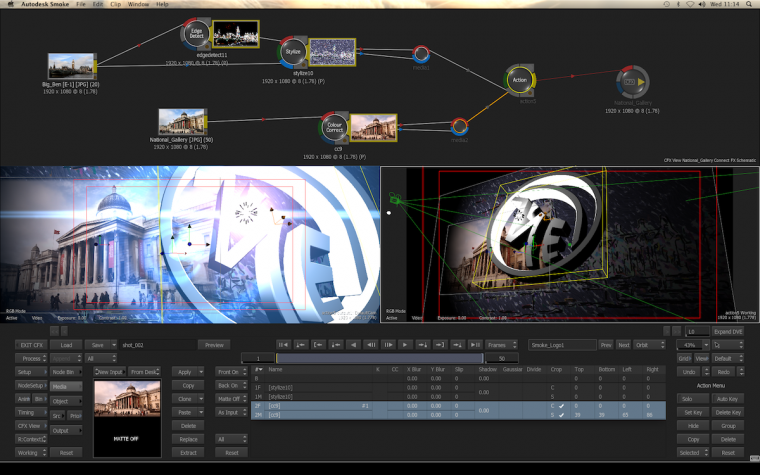Viewport: 760px width, 475px height.
Task: Click the Bluetooth icon in menu bar
Action: [678, 4]
